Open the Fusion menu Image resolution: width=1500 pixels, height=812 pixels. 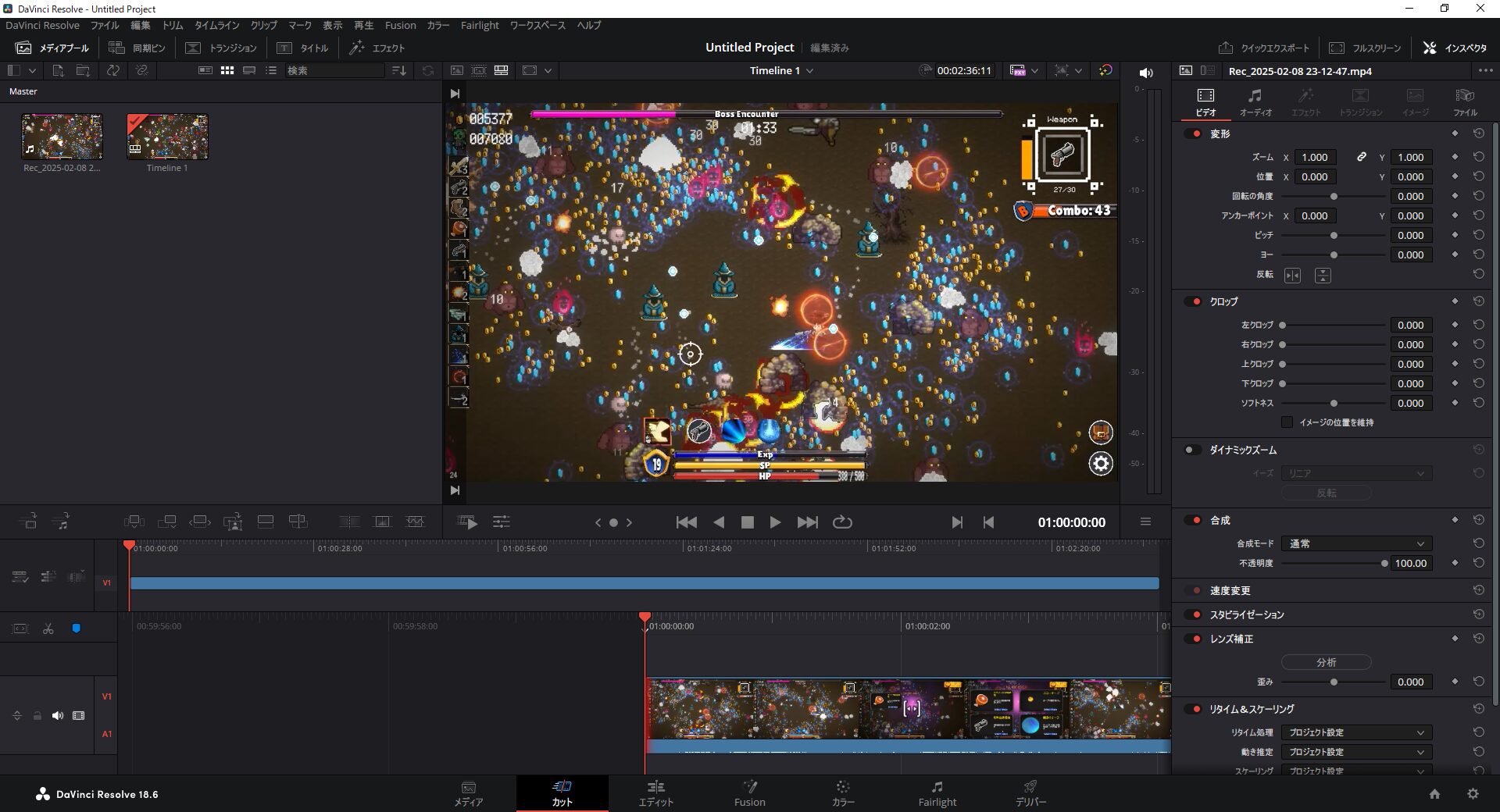pos(400,25)
